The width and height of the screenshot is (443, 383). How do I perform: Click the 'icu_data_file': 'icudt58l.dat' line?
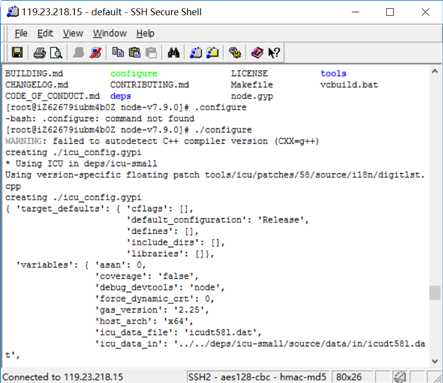[178, 333]
